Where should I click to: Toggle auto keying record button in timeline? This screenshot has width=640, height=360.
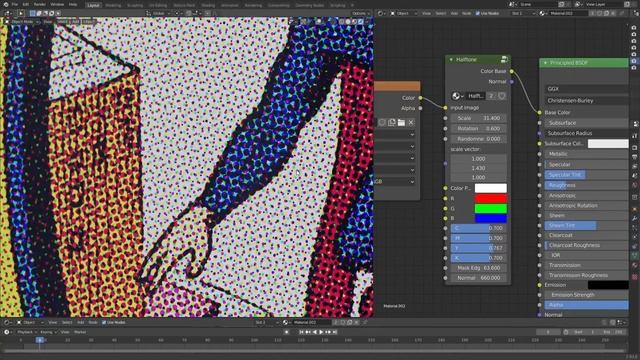(x=287, y=332)
